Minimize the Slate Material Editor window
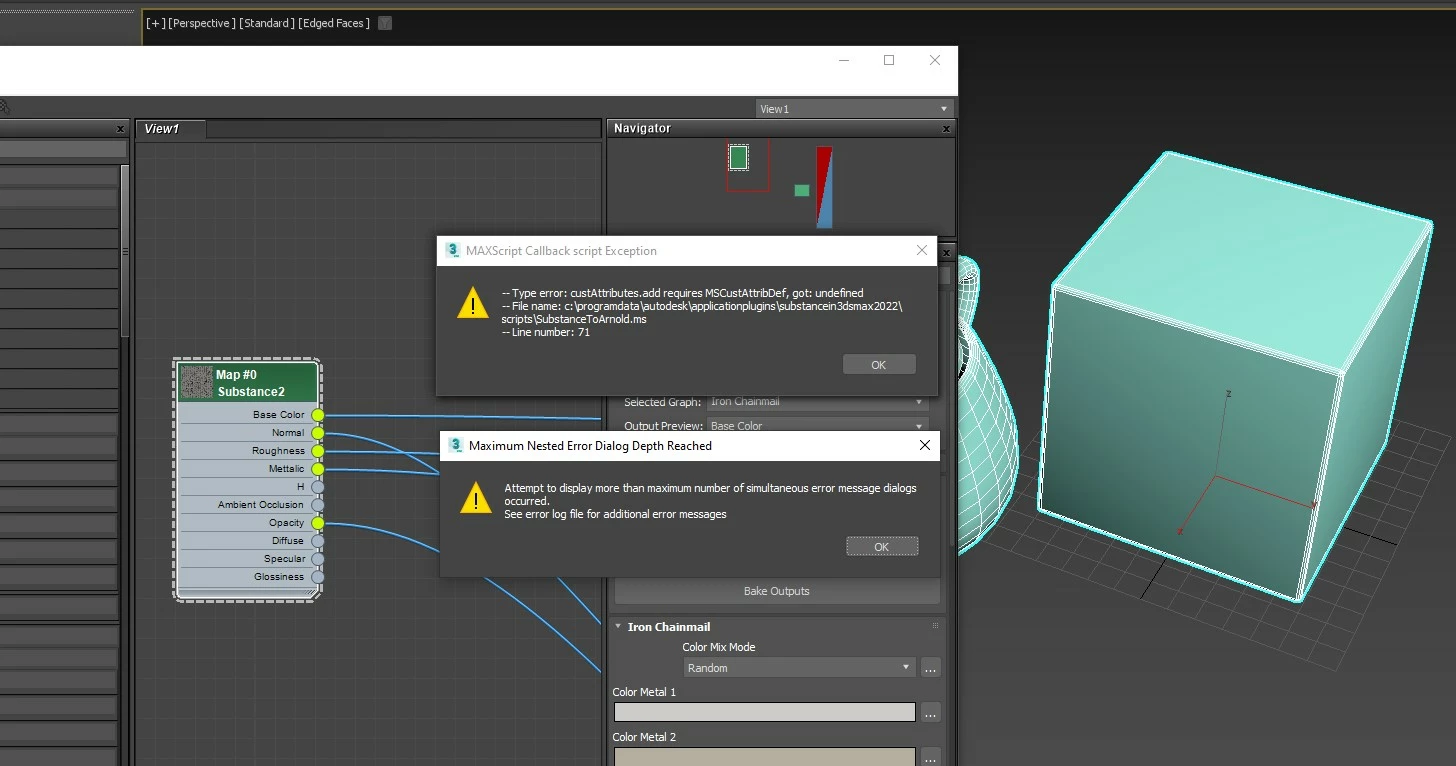The width and height of the screenshot is (1456, 766). tap(844, 60)
